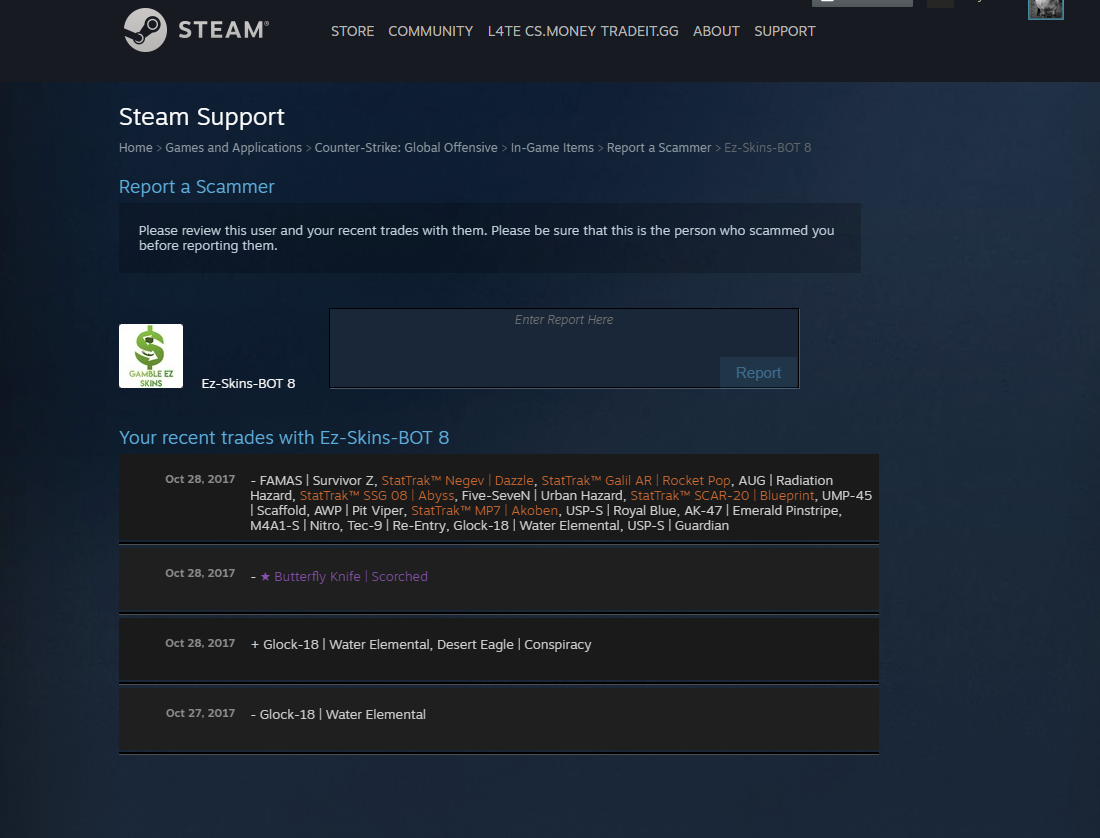Open the STORE menu
1100x838 pixels.
[352, 31]
